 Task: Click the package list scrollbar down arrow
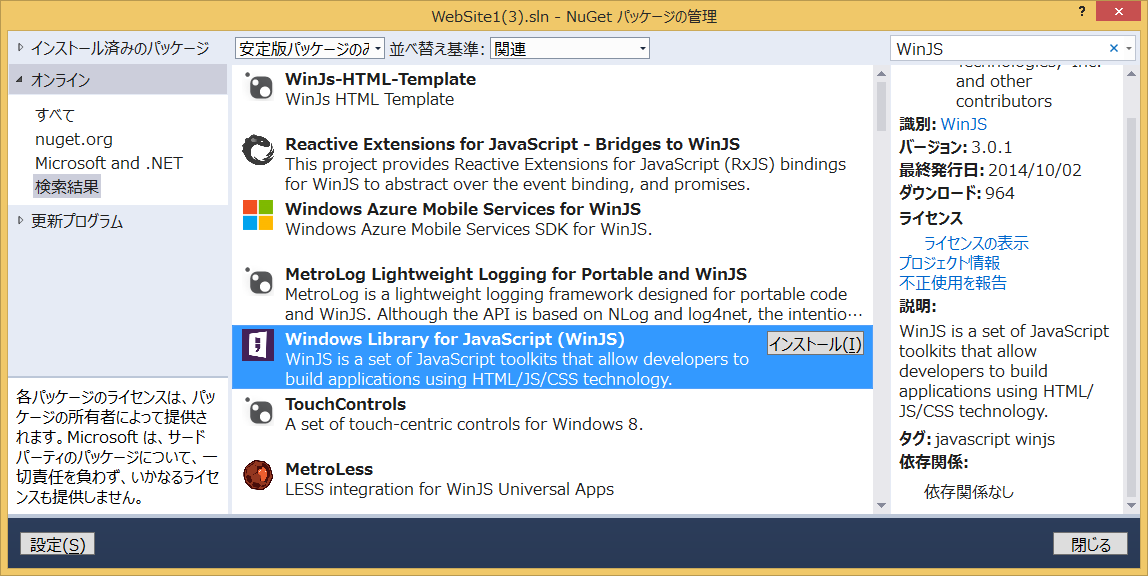click(x=881, y=506)
